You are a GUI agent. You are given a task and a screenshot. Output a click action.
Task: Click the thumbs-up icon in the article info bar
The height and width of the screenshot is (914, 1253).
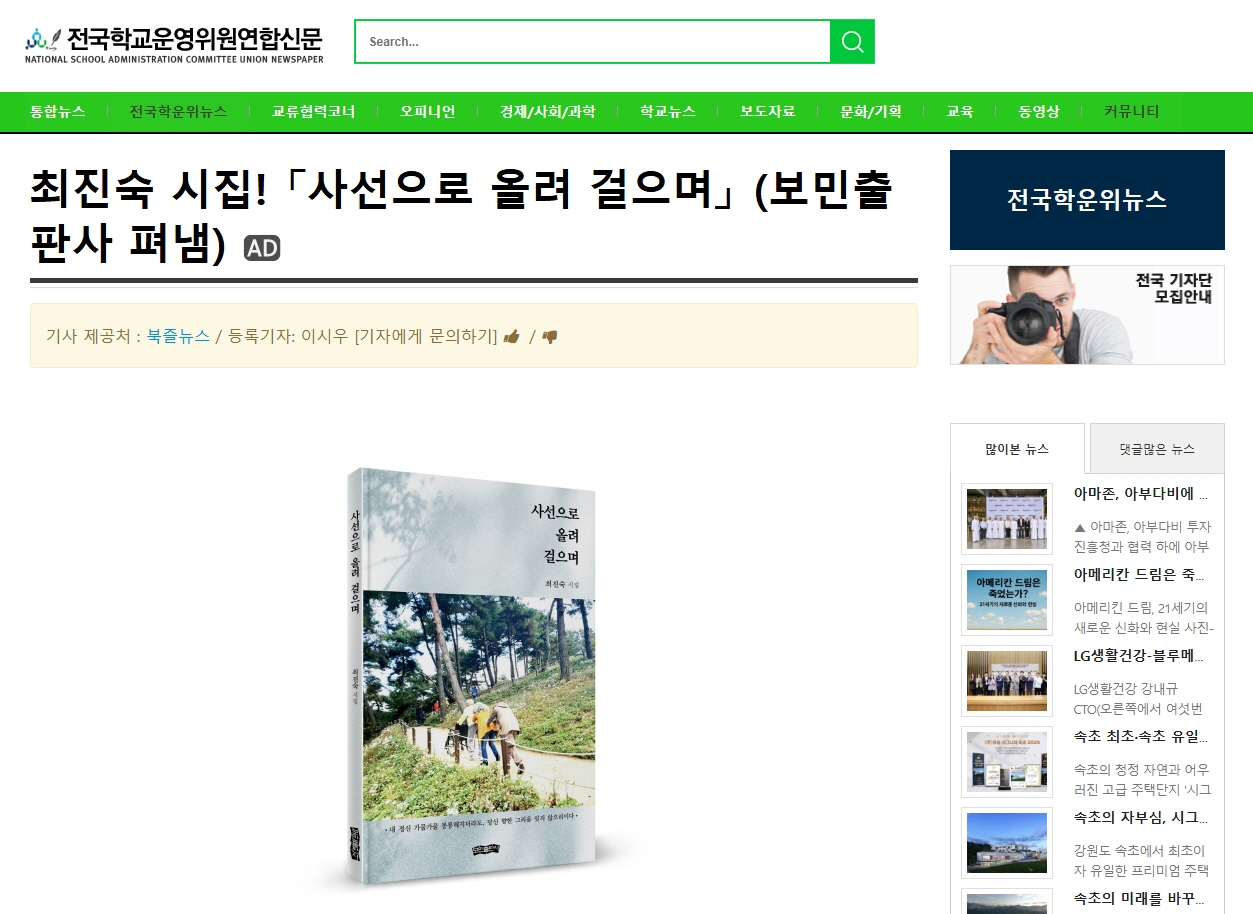pyautogui.click(x=512, y=337)
